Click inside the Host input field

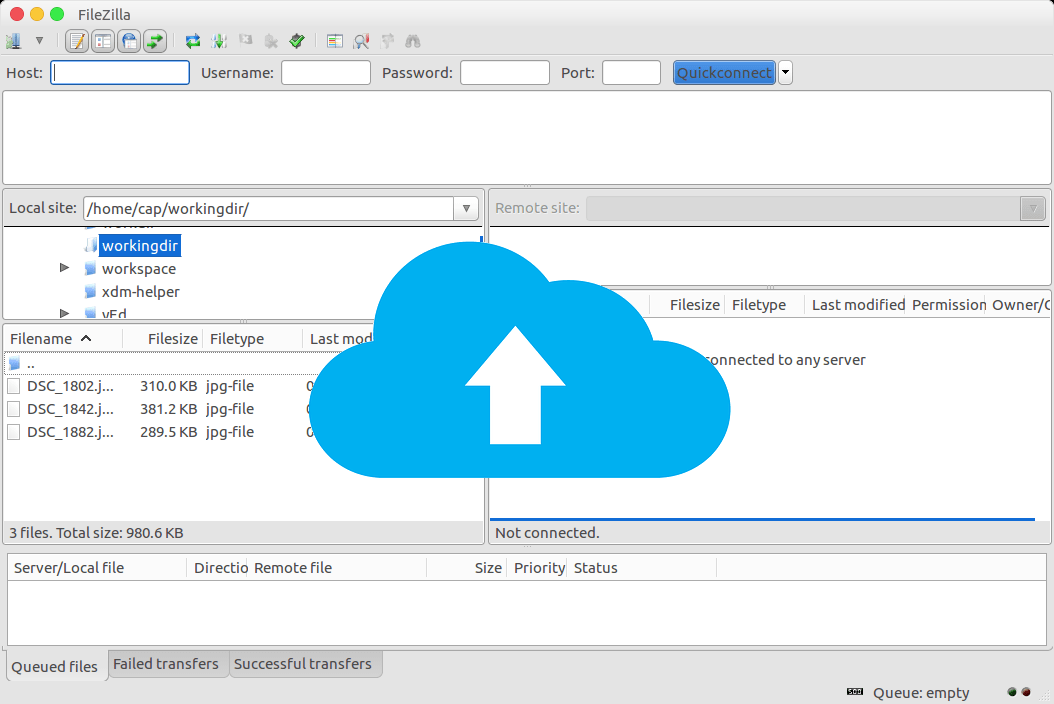coord(118,72)
